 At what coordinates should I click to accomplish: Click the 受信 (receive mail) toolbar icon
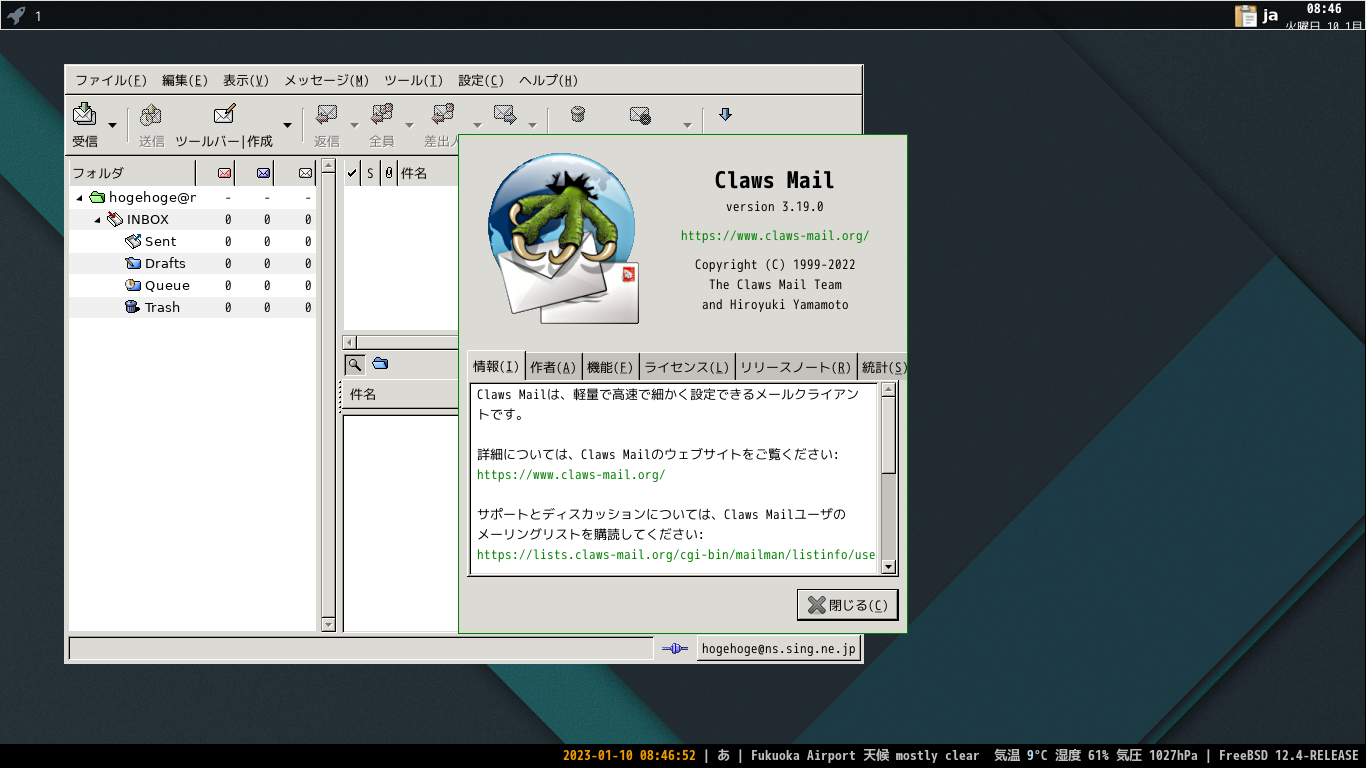pos(85,114)
